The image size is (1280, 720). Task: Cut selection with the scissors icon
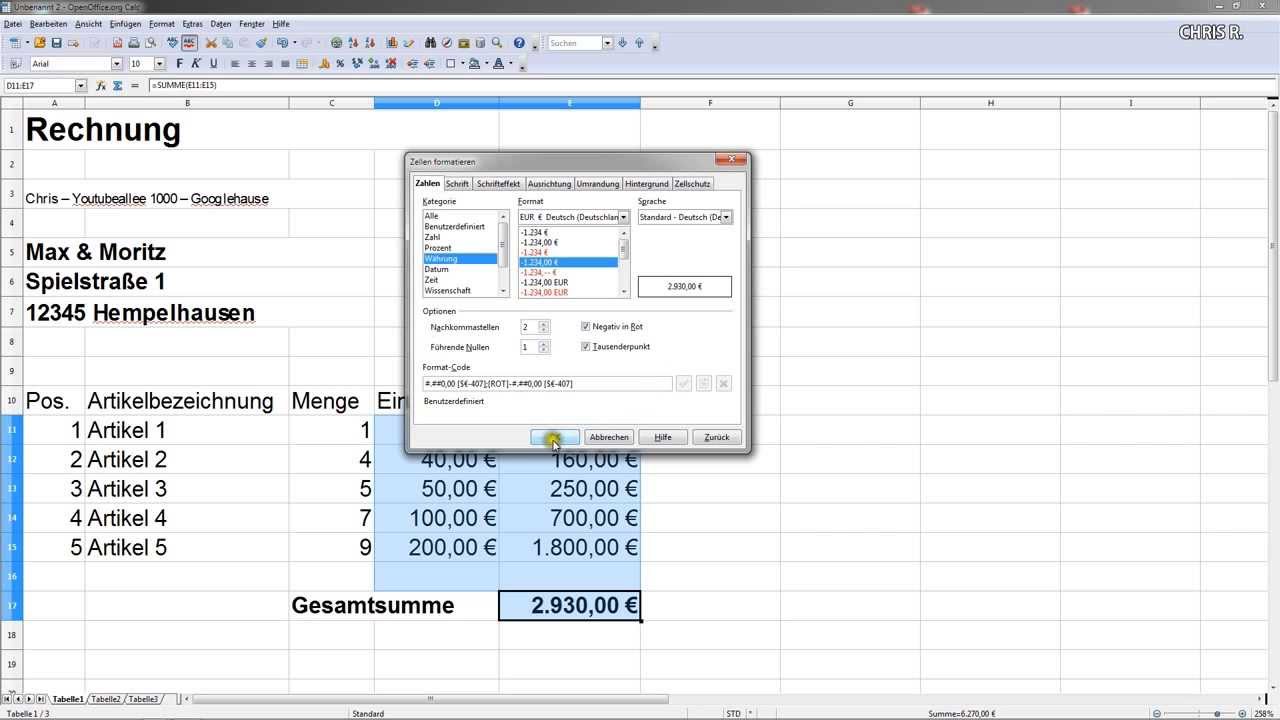tap(210, 43)
